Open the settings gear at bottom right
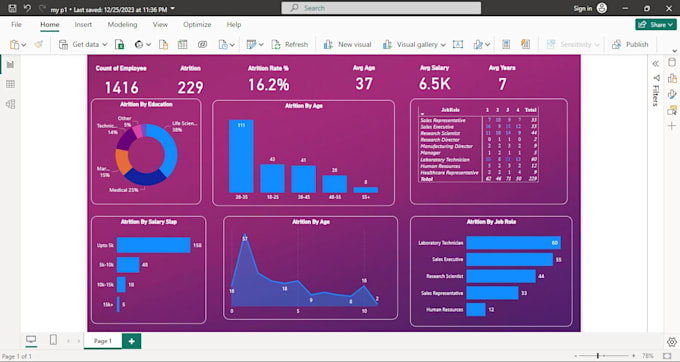This screenshot has width=680, height=362. point(672,342)
